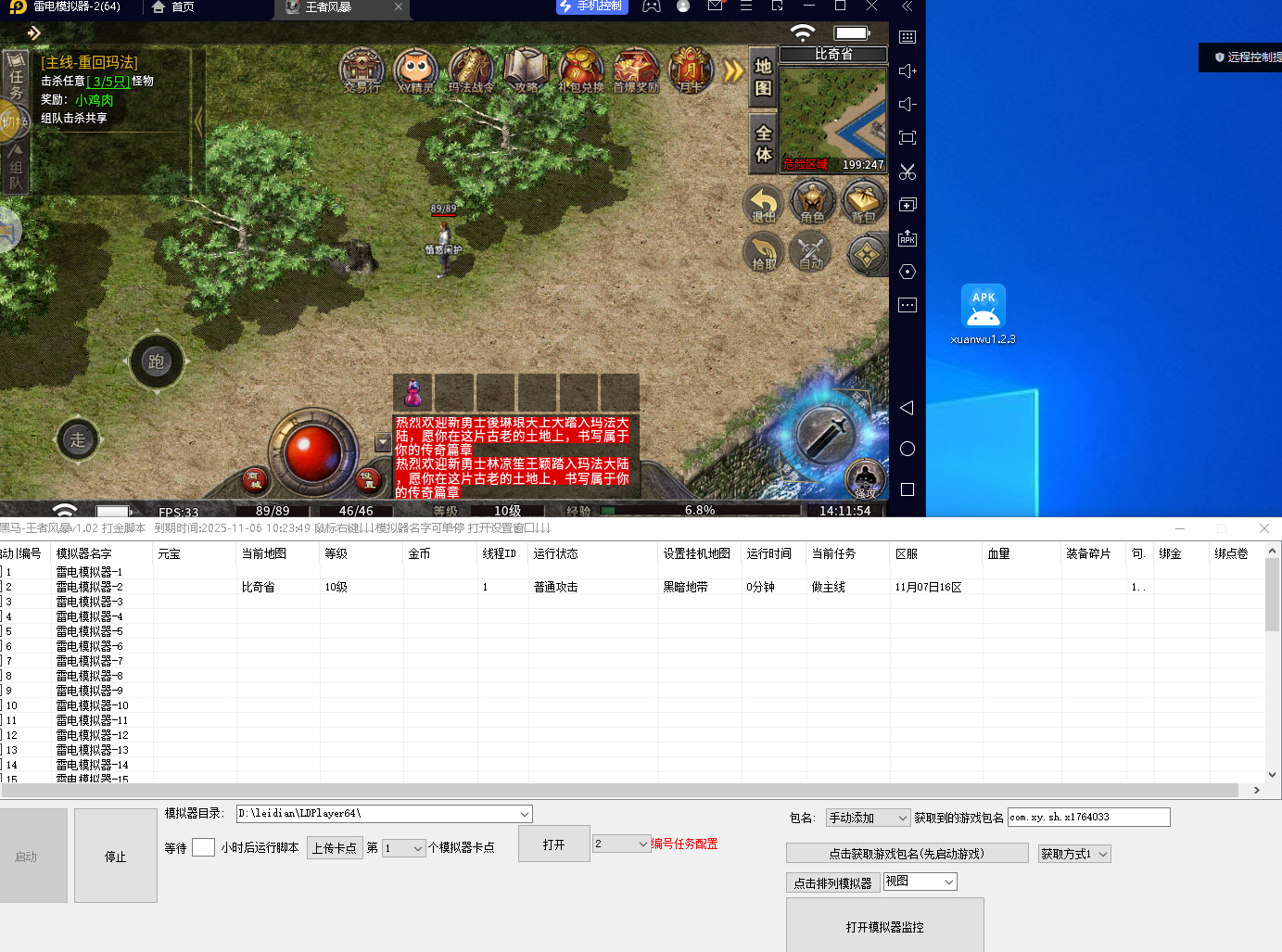The height and width of the screenshot is (952, 1282).
Task: Click the volume down sidebar icon
Action: pos(908,105)
